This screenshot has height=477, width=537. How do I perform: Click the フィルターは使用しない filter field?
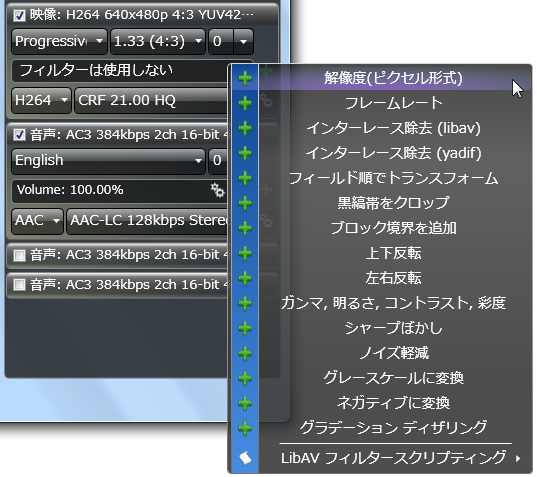(120, 71)
